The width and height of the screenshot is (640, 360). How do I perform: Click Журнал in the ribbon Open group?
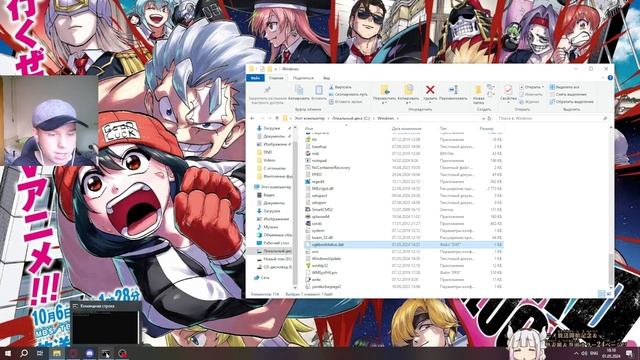pos(530,102)
